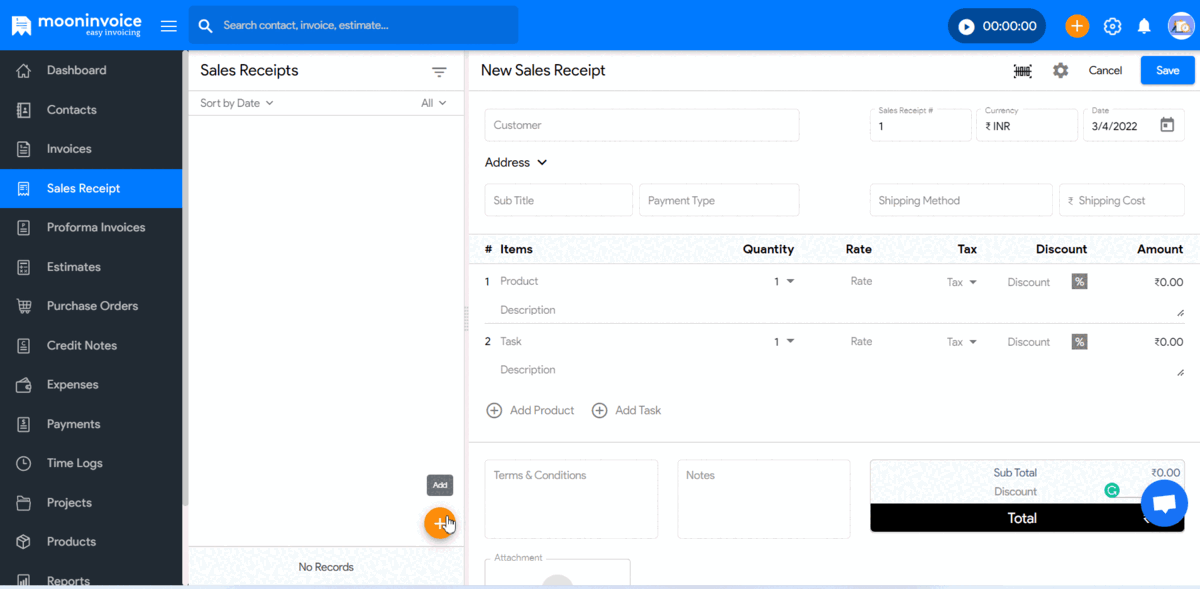Toggle percent discount for Task row
The height and width of the screenshot is (589, 1200).
coord(1079,342)
